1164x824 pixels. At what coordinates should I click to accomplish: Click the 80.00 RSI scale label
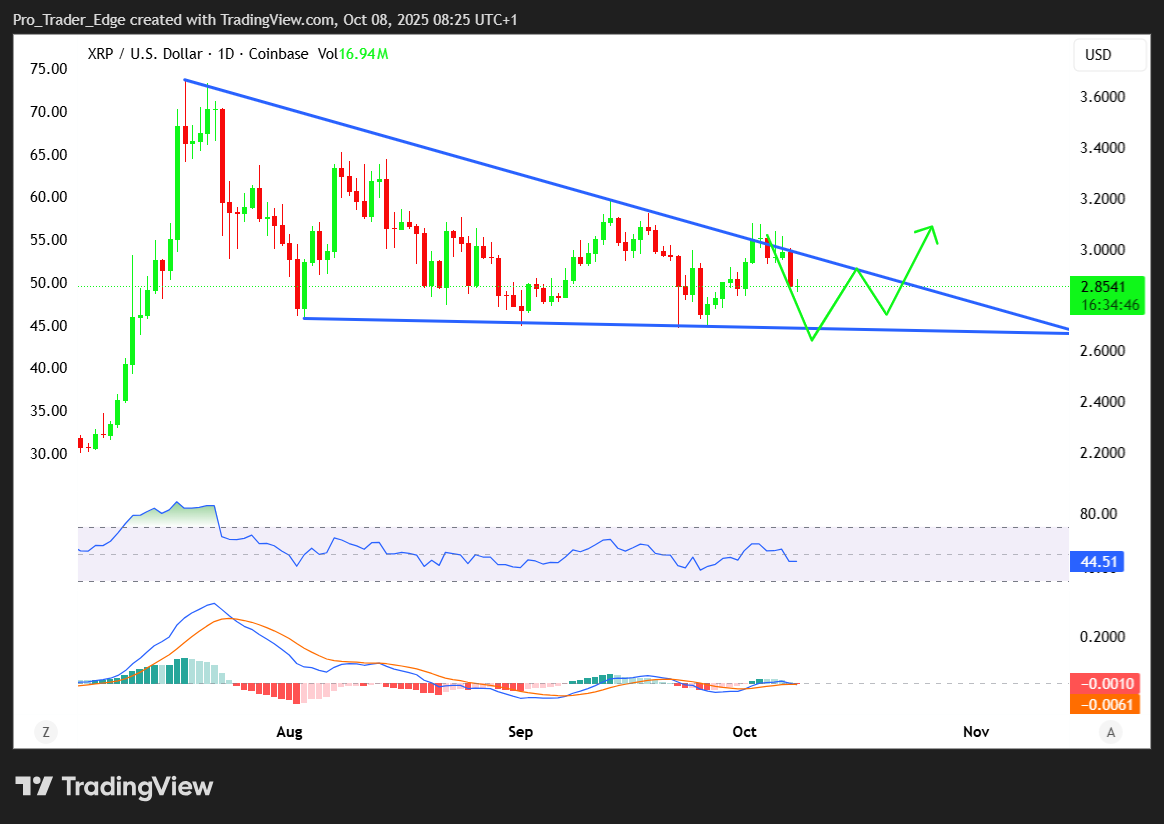[x=1101, y=514]
